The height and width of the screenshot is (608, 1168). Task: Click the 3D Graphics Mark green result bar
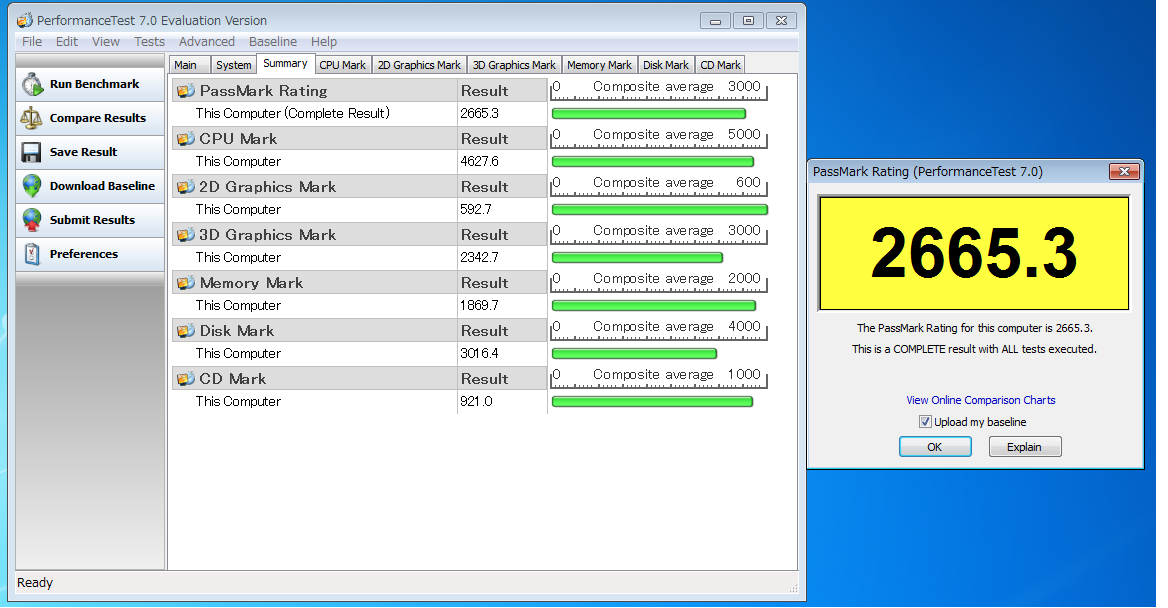[x=637, y=258]
